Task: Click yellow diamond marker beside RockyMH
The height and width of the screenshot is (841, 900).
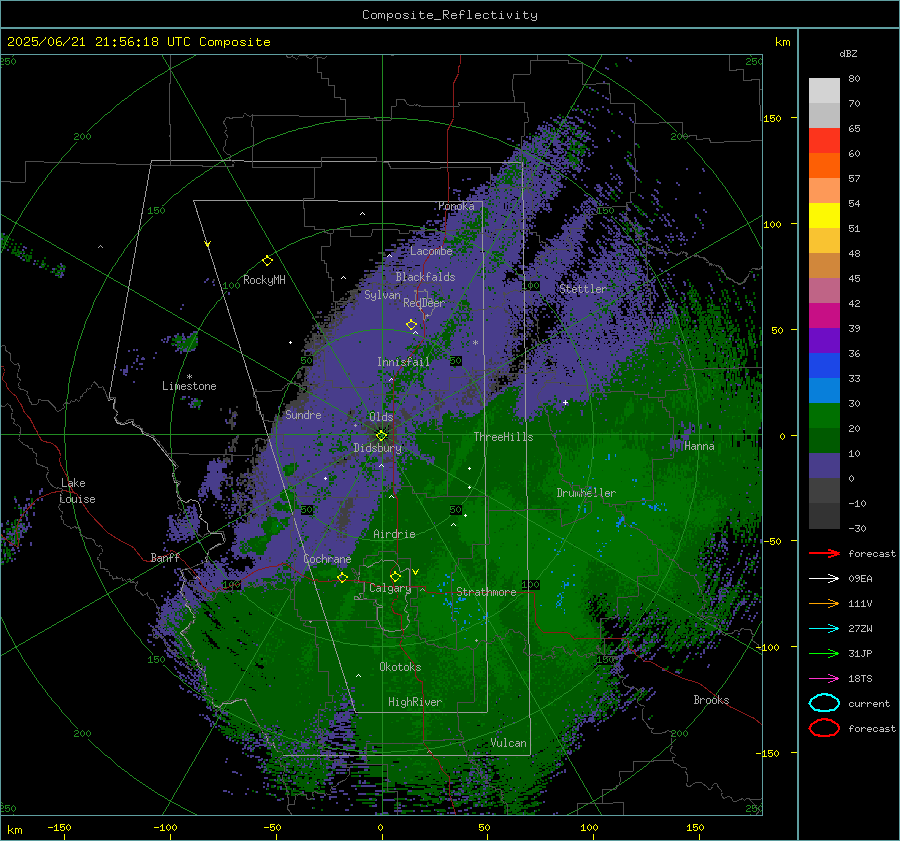Action: [x=267, y=261]
